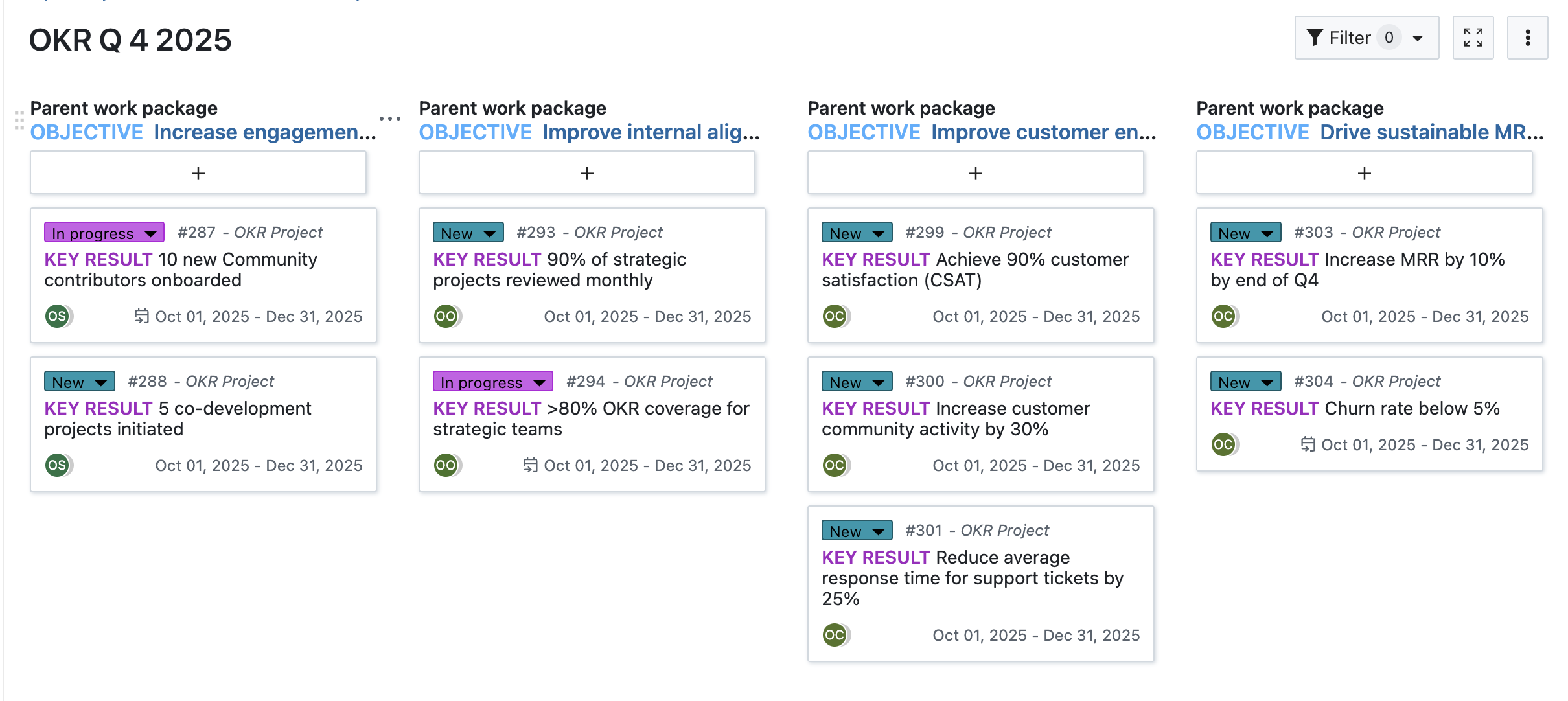Click the Filter funnel icon
Image resolution: width=1568 pixels, height=701 pixels.
click(x=1315, y=37)
